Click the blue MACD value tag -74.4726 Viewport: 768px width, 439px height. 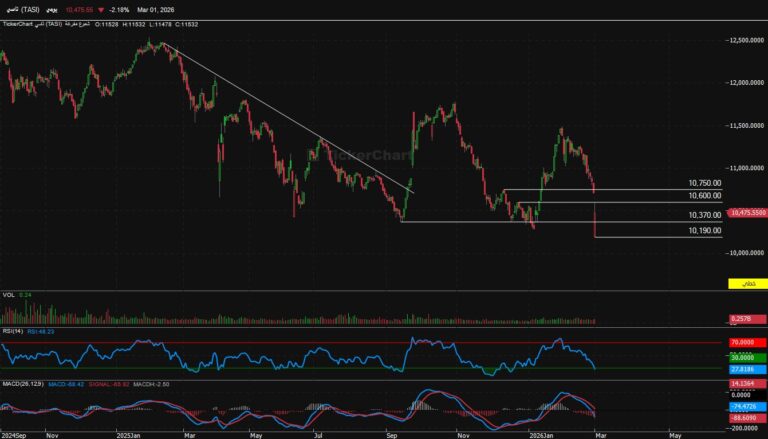tap(746, 408)
